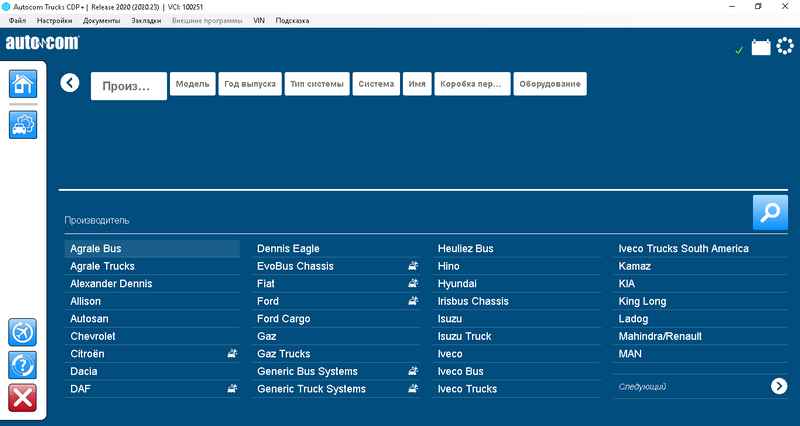The height and width of the screenshot is (426, 800).
Task: Choose Iveco Trucks South America
Action: click(701, 248)
